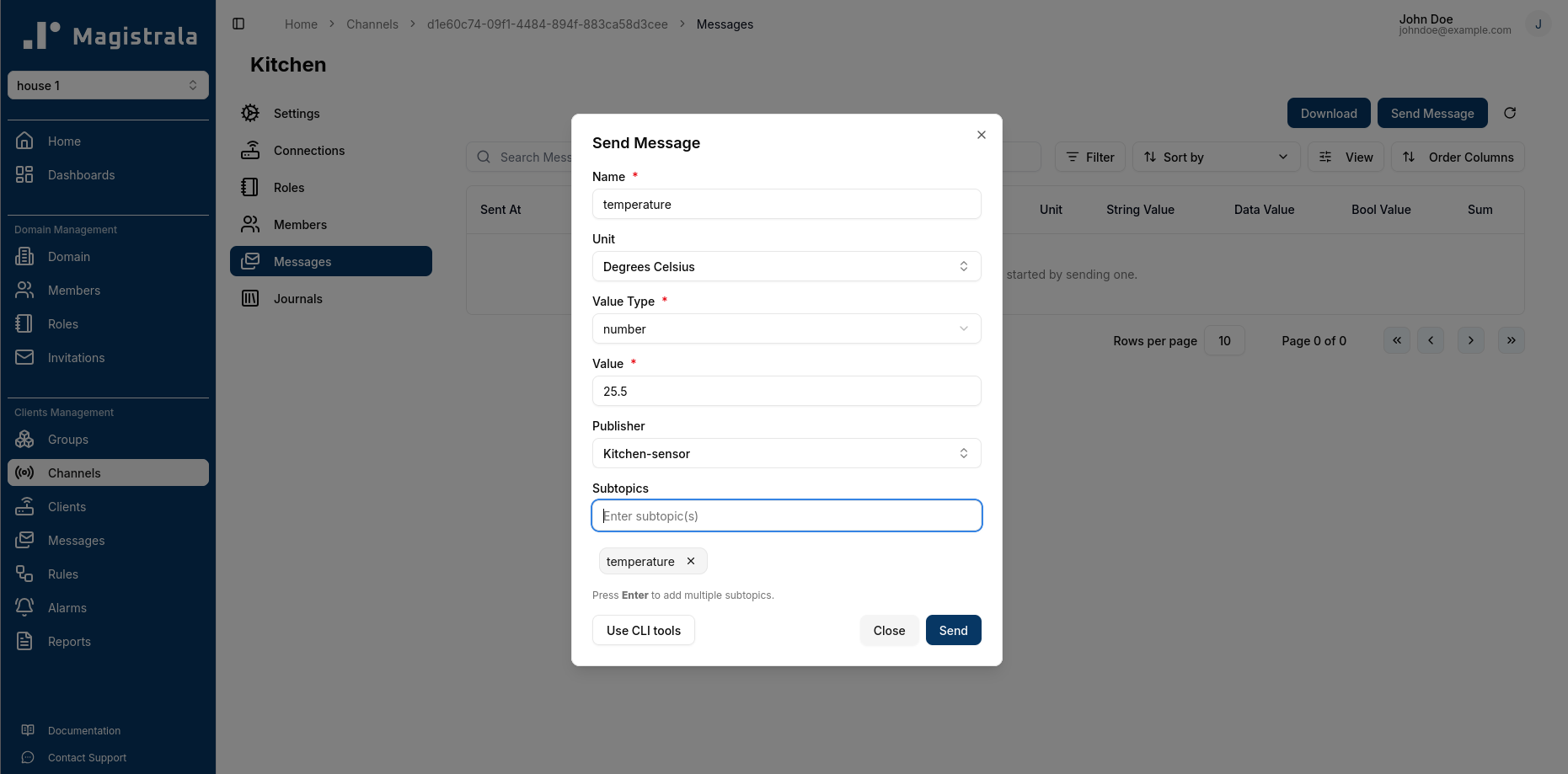Collapse the sidebar using the panel toggle icon
The height and width of the screenshot is (774, 1568).
(x=238, y=24)
